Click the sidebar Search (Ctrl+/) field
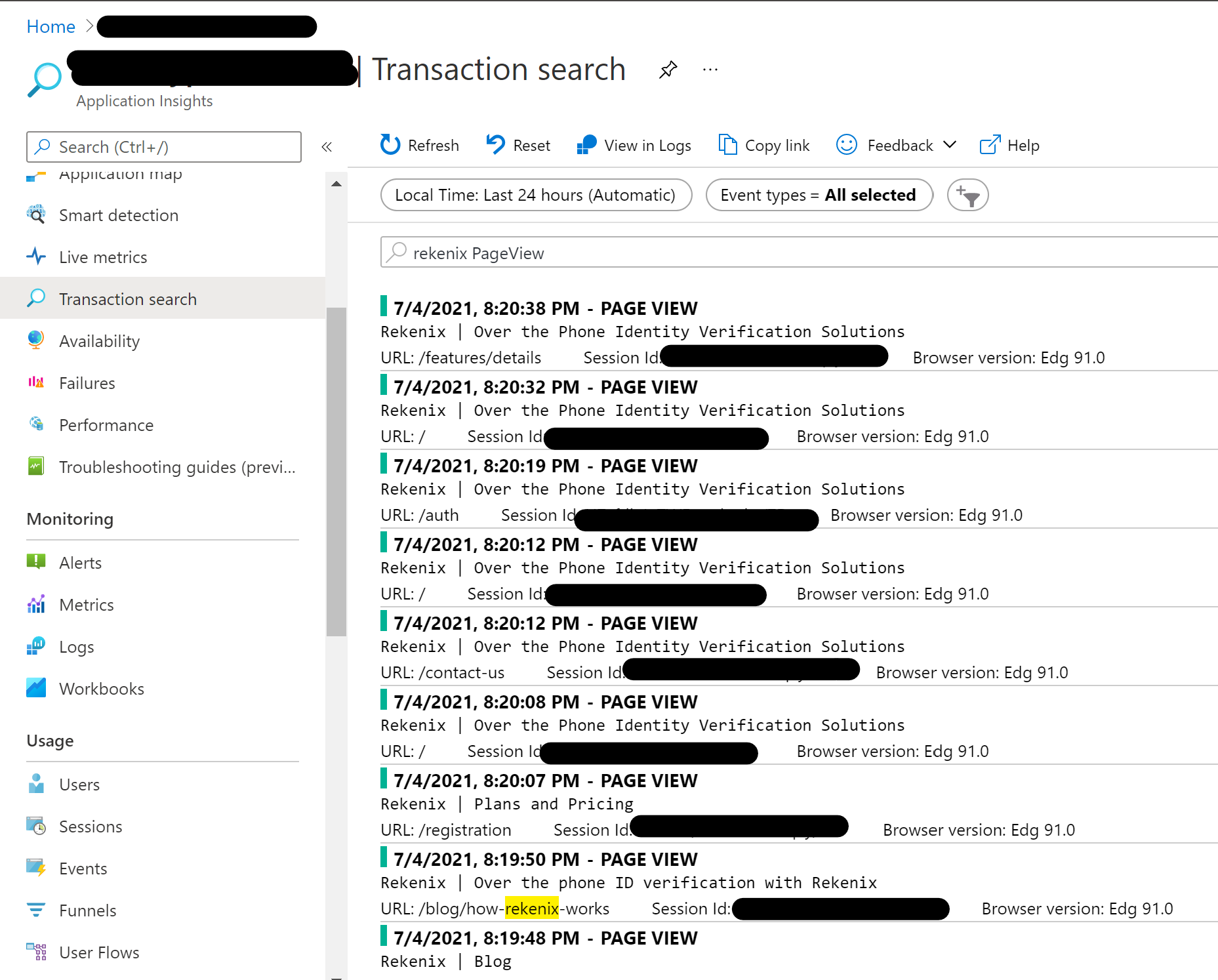Viewport: 1218px width, 980px height. tap(164, 147)
